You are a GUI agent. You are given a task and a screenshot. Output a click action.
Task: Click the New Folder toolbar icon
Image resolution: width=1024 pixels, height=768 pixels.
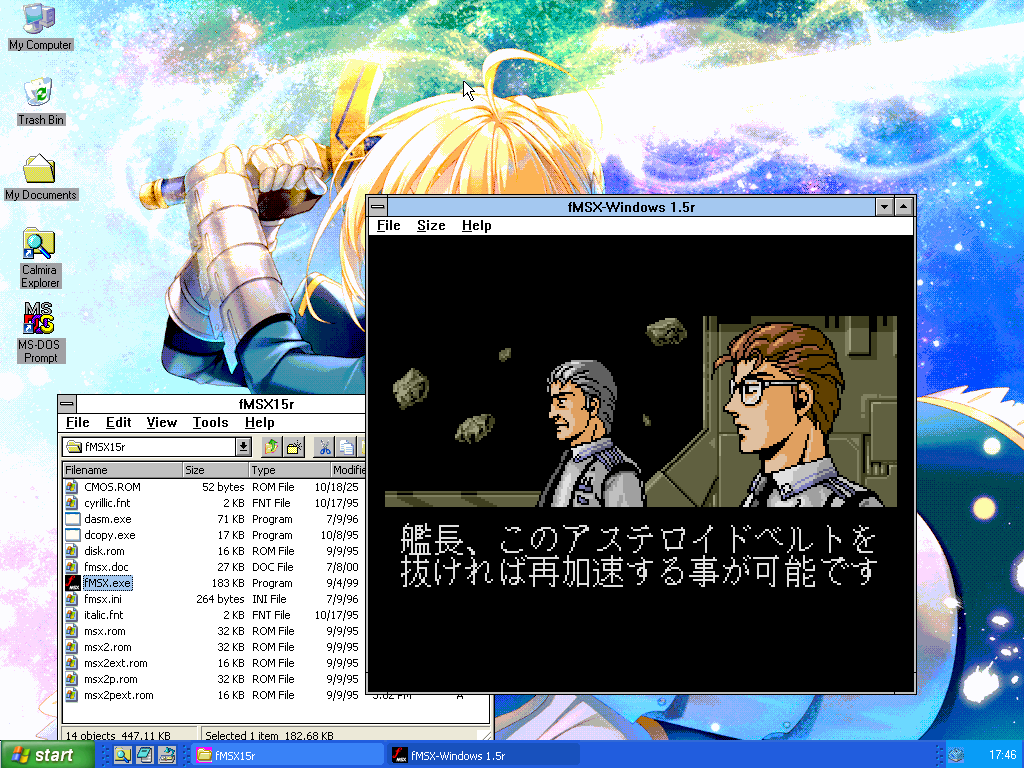(x=294, y=447)
